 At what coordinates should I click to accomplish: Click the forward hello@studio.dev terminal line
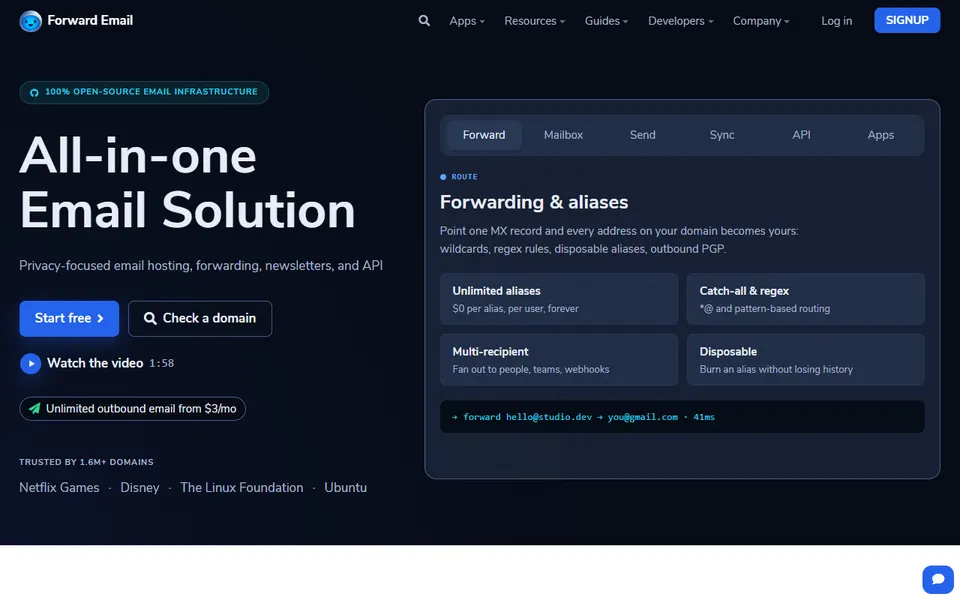tap(682, 417)
